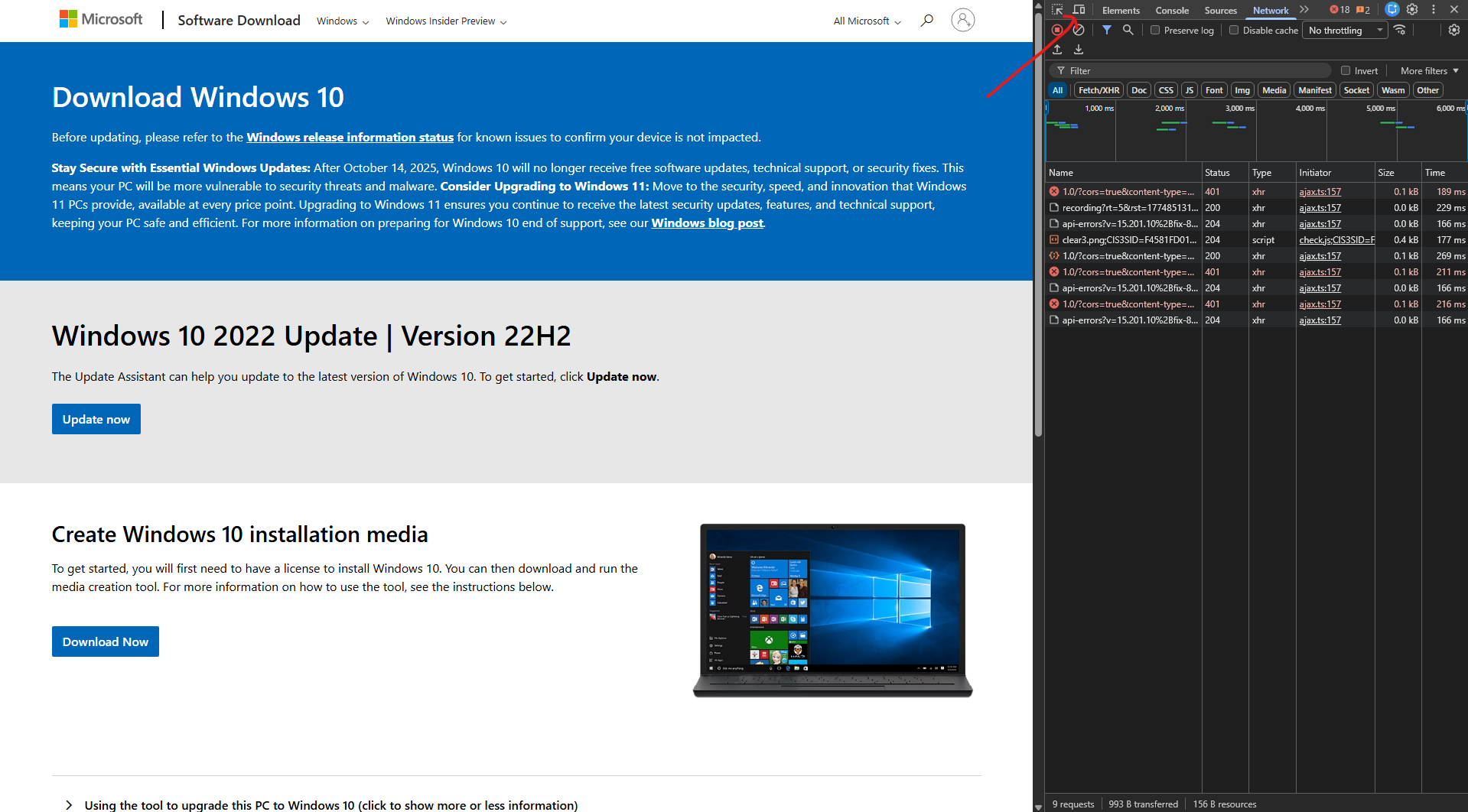Screen dimensions: 1468x812
Task: Open the network search magnifier
Action: pos(1128,30)
